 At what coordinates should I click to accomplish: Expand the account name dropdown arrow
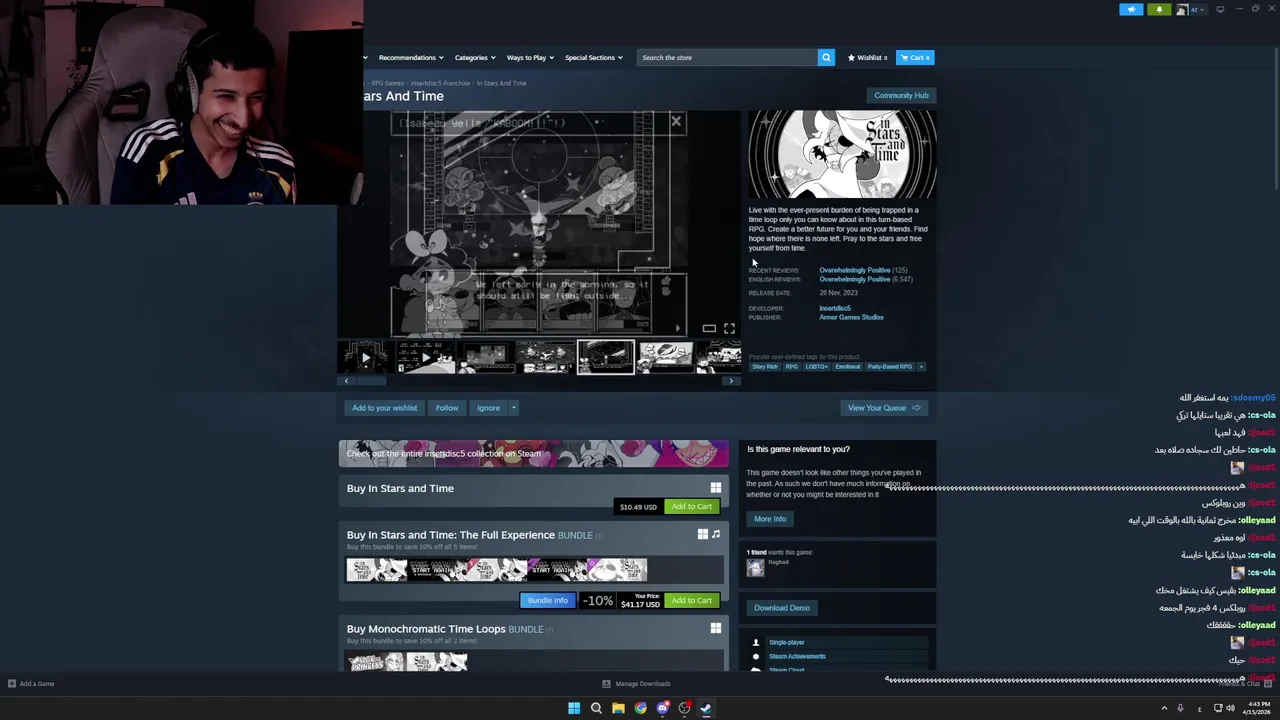pyautogui.click(x=1201, y=10)
